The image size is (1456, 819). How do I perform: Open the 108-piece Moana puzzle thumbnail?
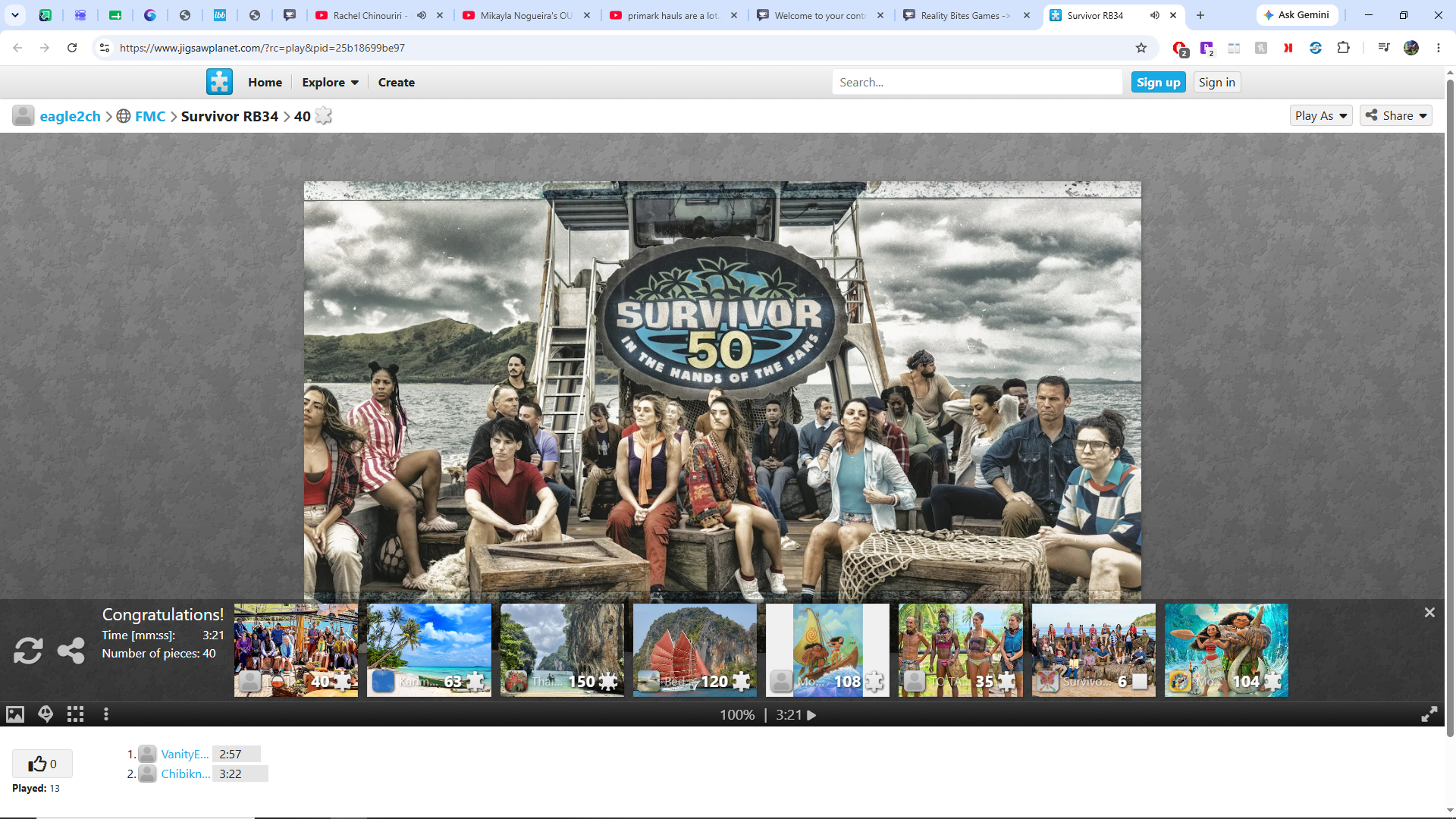828,650
